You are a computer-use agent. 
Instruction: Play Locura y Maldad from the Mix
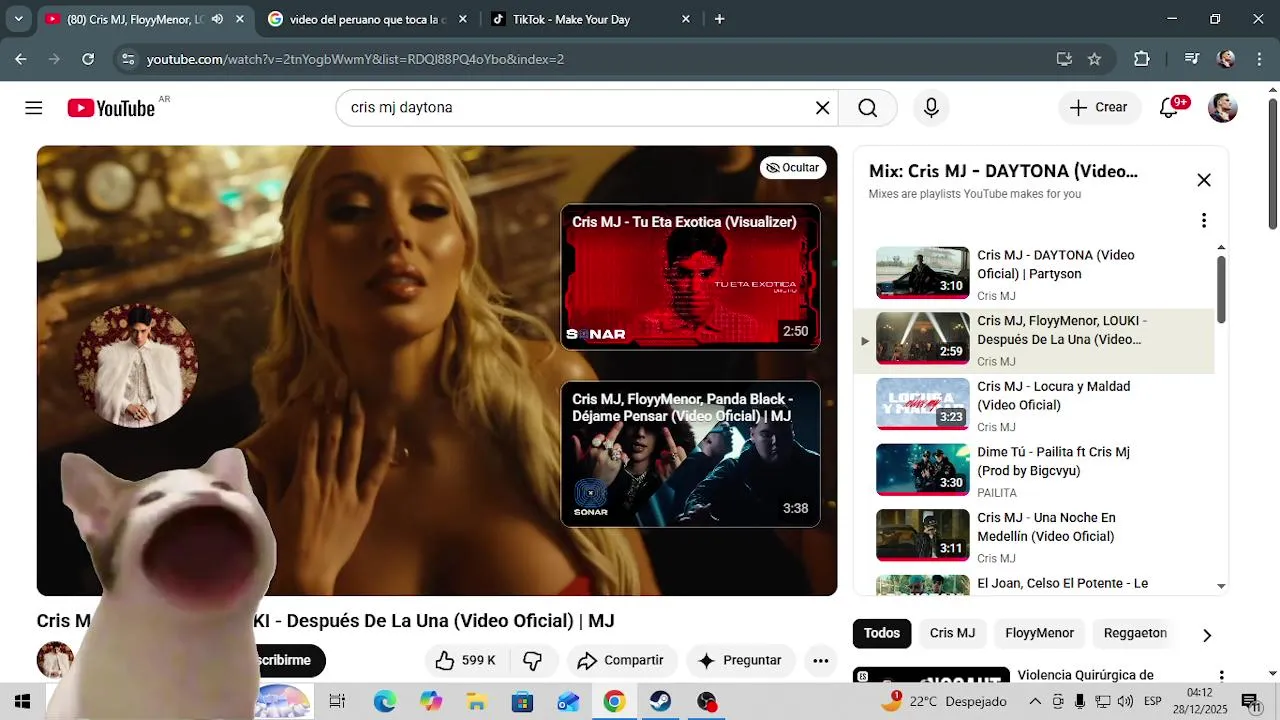point(1035,406)
